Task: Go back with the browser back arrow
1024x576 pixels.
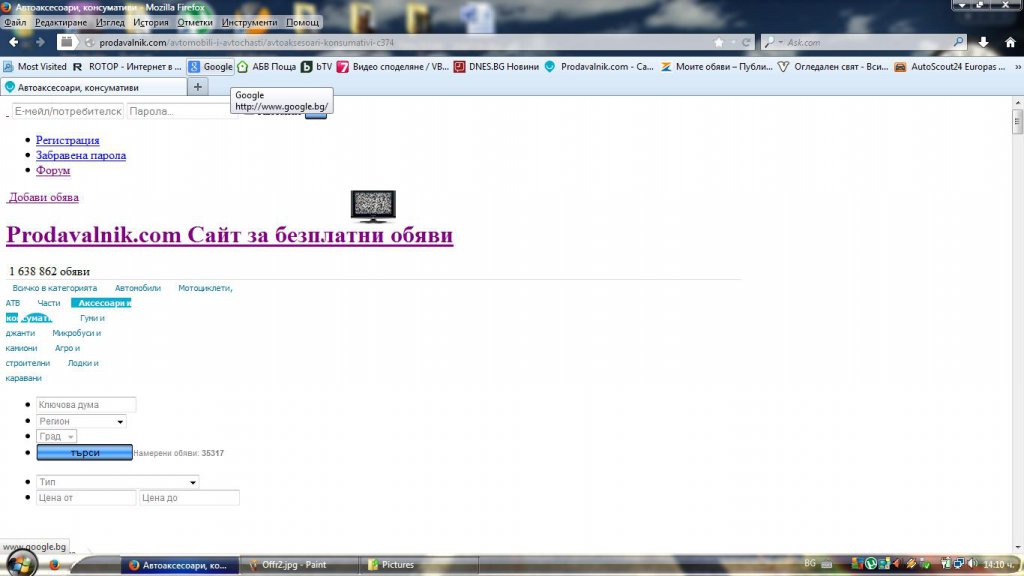Action: click(13, 42)
